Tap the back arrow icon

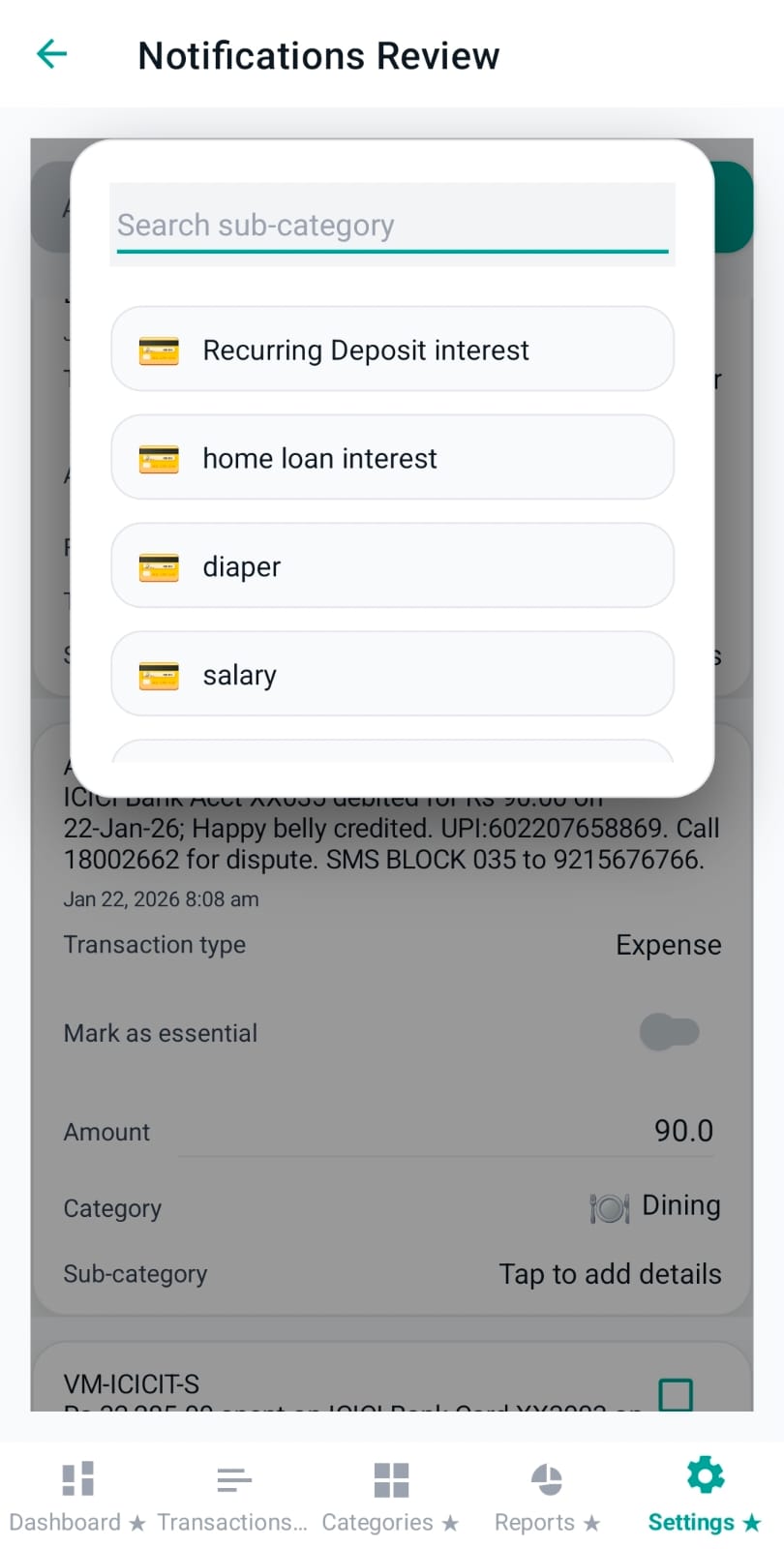point(51,54)
